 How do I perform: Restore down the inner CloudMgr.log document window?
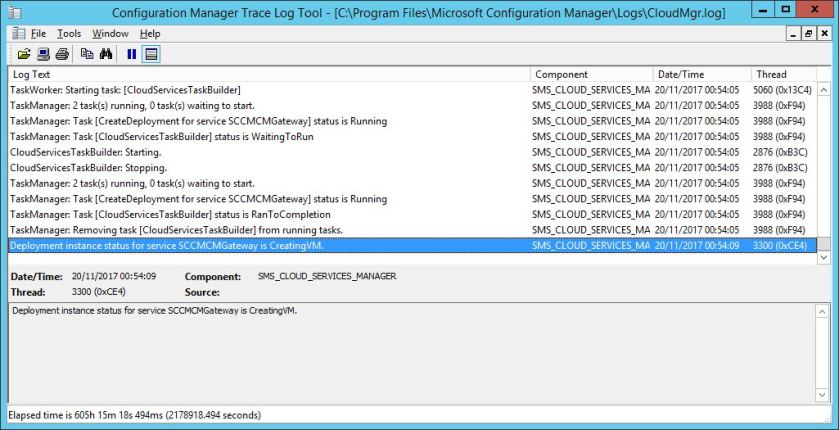click(808, 34)
